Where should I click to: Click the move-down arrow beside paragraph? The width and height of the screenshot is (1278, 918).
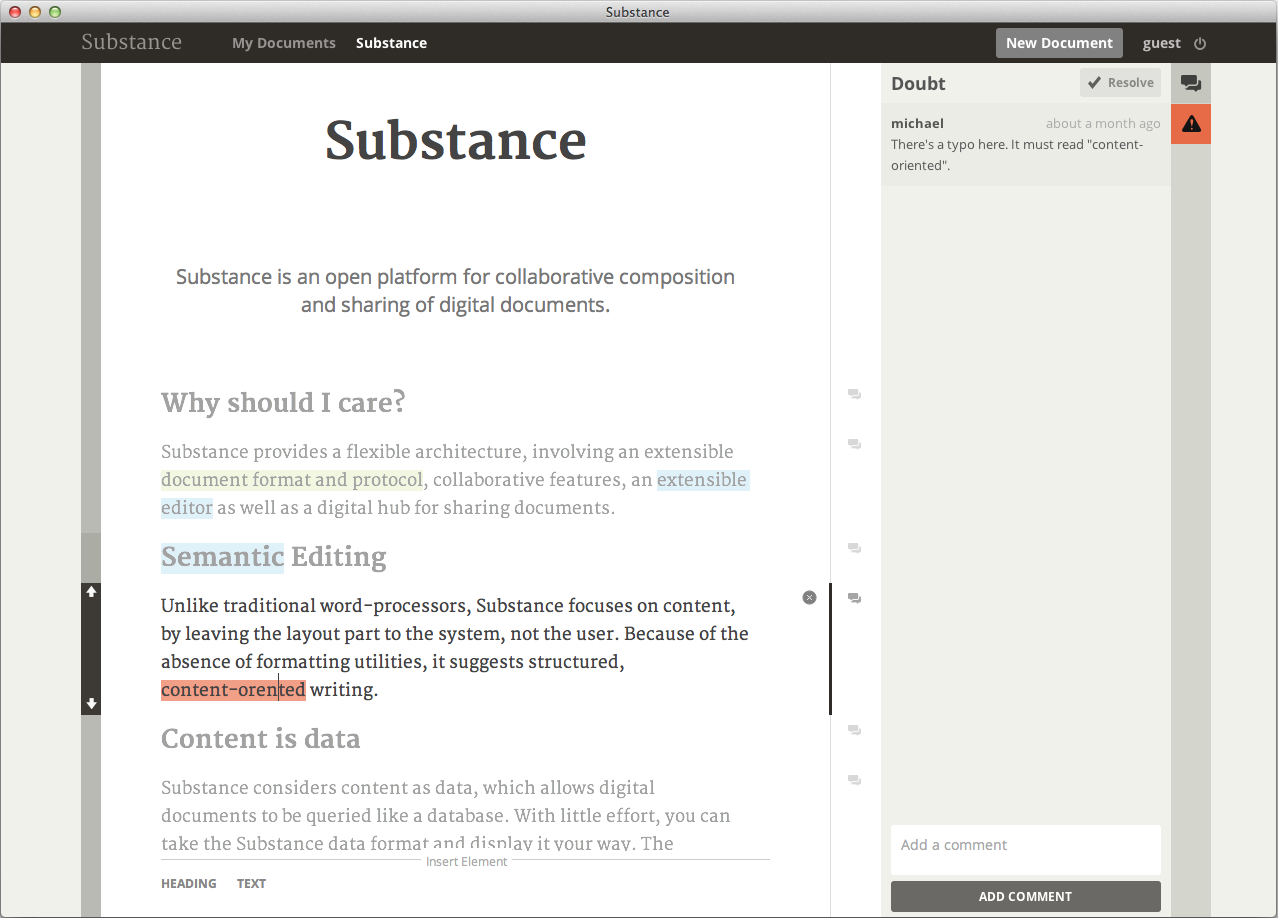coord(91,704)
